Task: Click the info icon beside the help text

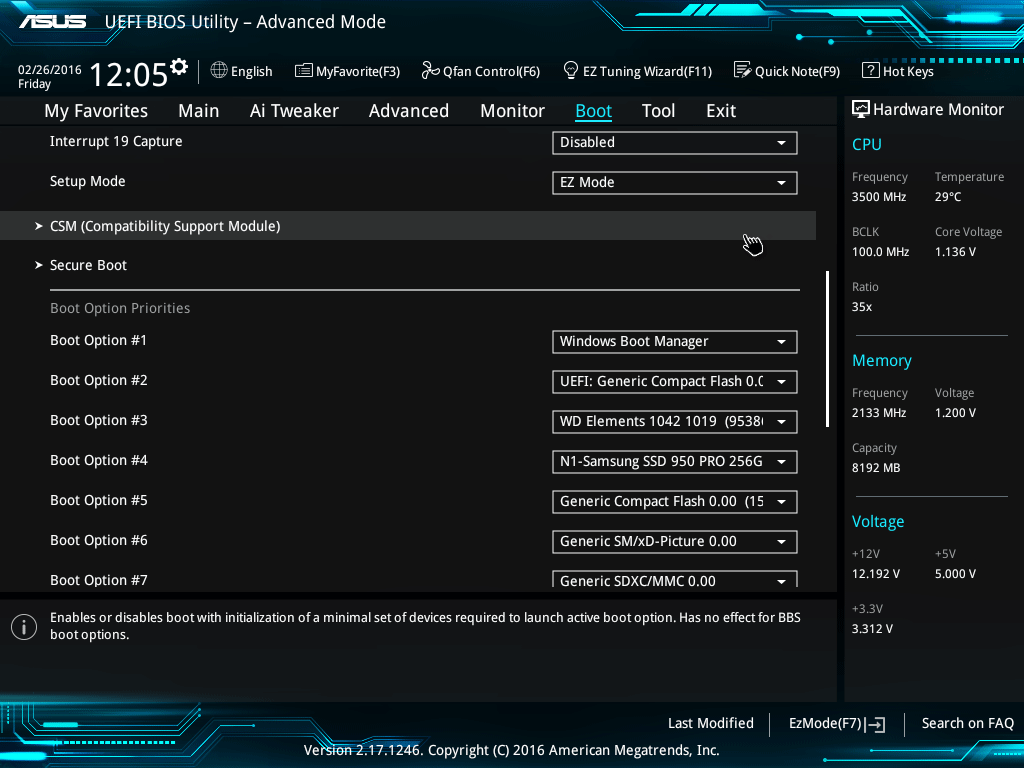Action: coord(24,627)
